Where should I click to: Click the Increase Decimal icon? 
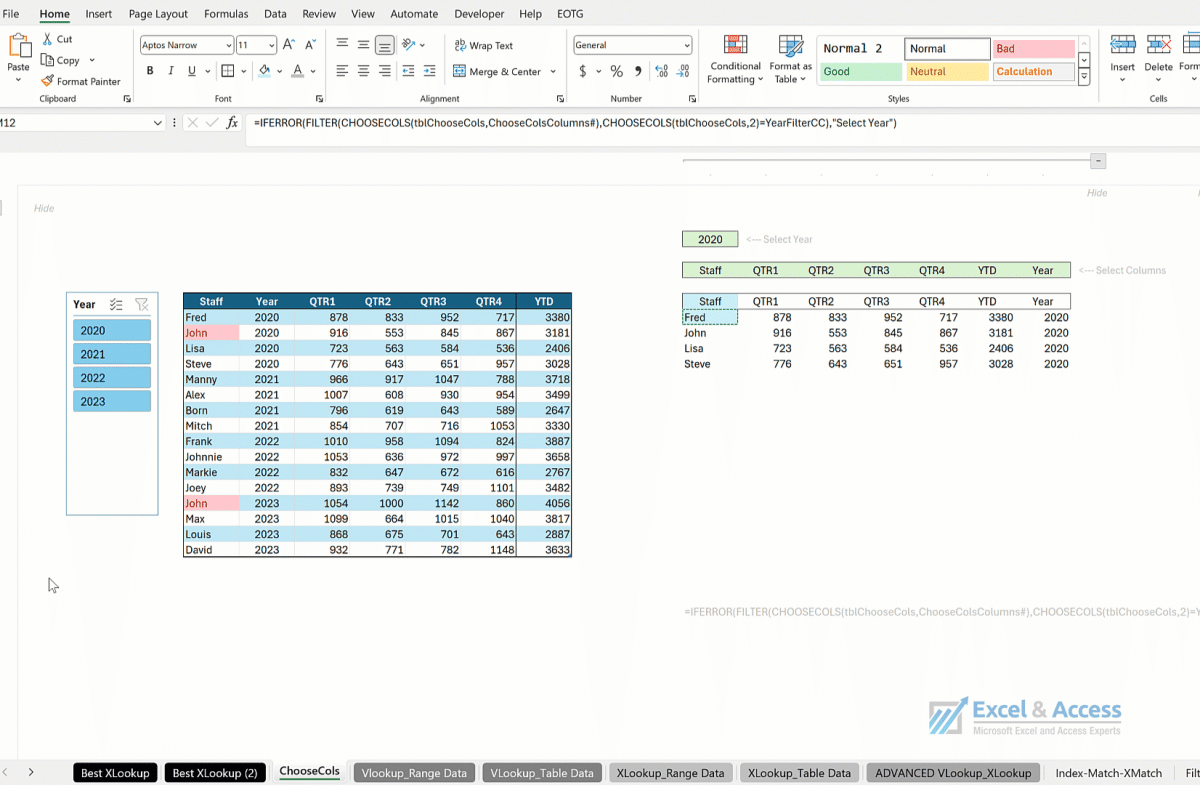coord(660,71)
